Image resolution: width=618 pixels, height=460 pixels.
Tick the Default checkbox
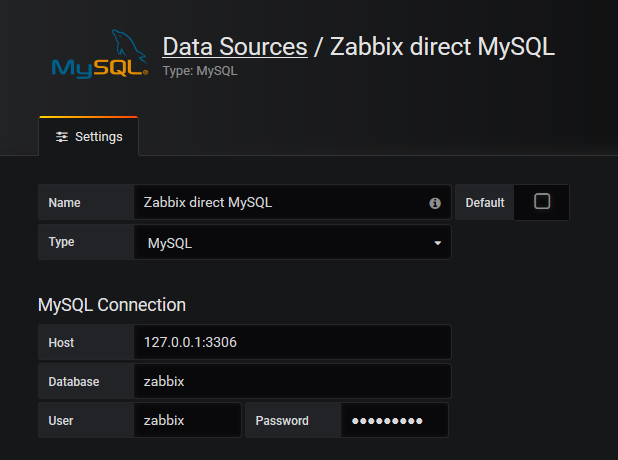542,201
